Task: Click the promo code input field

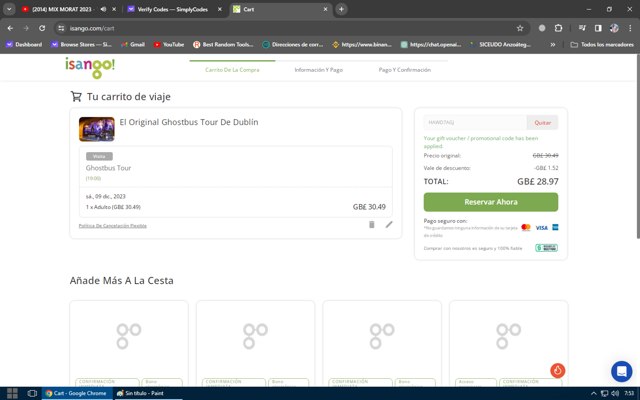Action: [475, 122]
